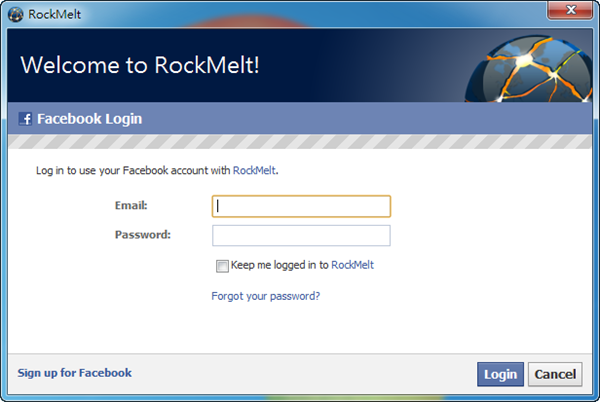This screenshot has width=600, height=402.
Task: Cancel the Facebook login dialog
Action: click(x=555, y=375)
